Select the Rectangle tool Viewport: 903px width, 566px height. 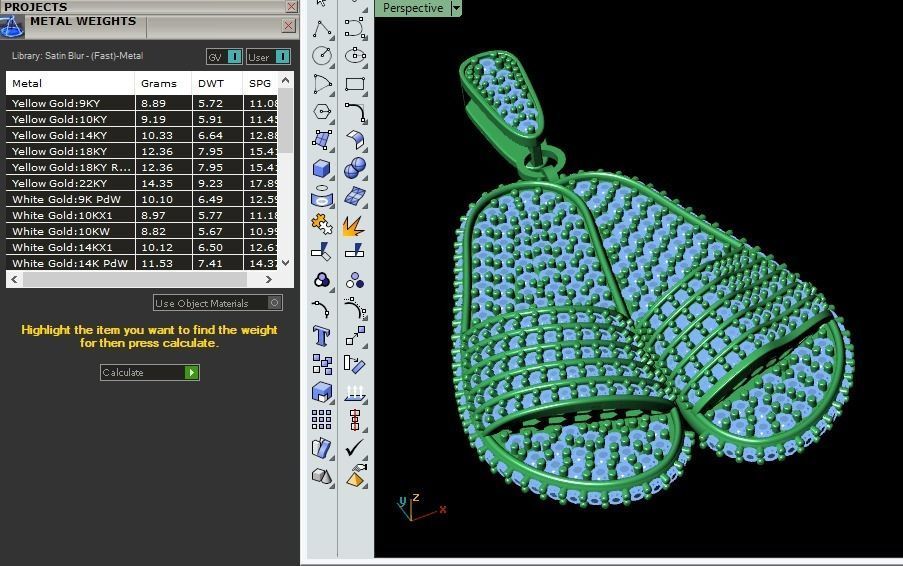tap(355, 84)
